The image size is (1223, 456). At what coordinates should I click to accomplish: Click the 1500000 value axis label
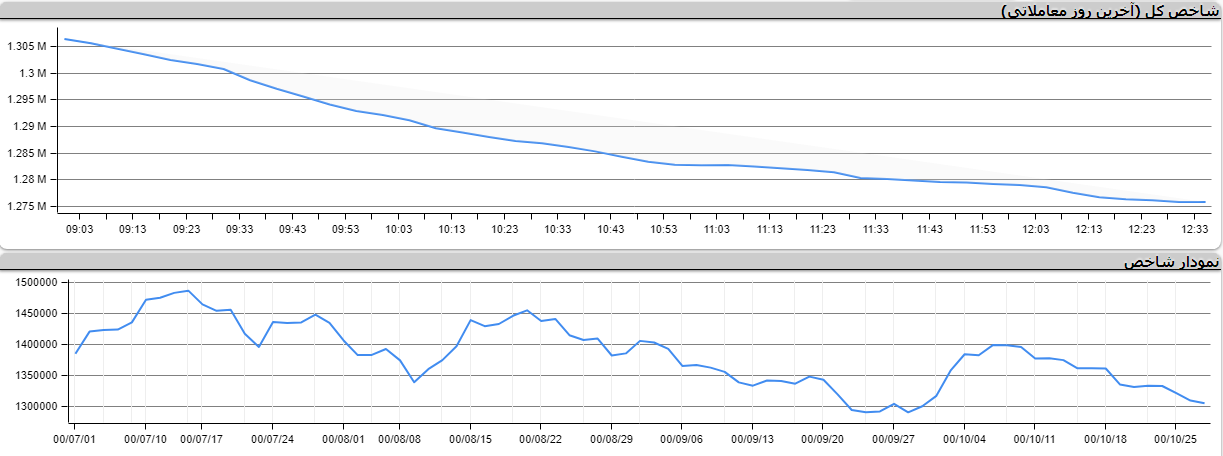tap(30, 283)
